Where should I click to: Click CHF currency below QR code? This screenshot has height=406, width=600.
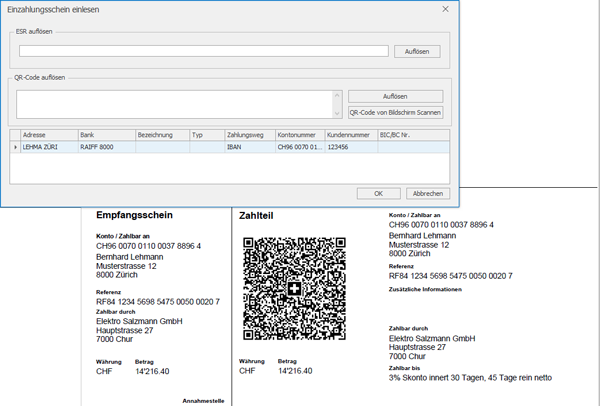click(247, 371)
